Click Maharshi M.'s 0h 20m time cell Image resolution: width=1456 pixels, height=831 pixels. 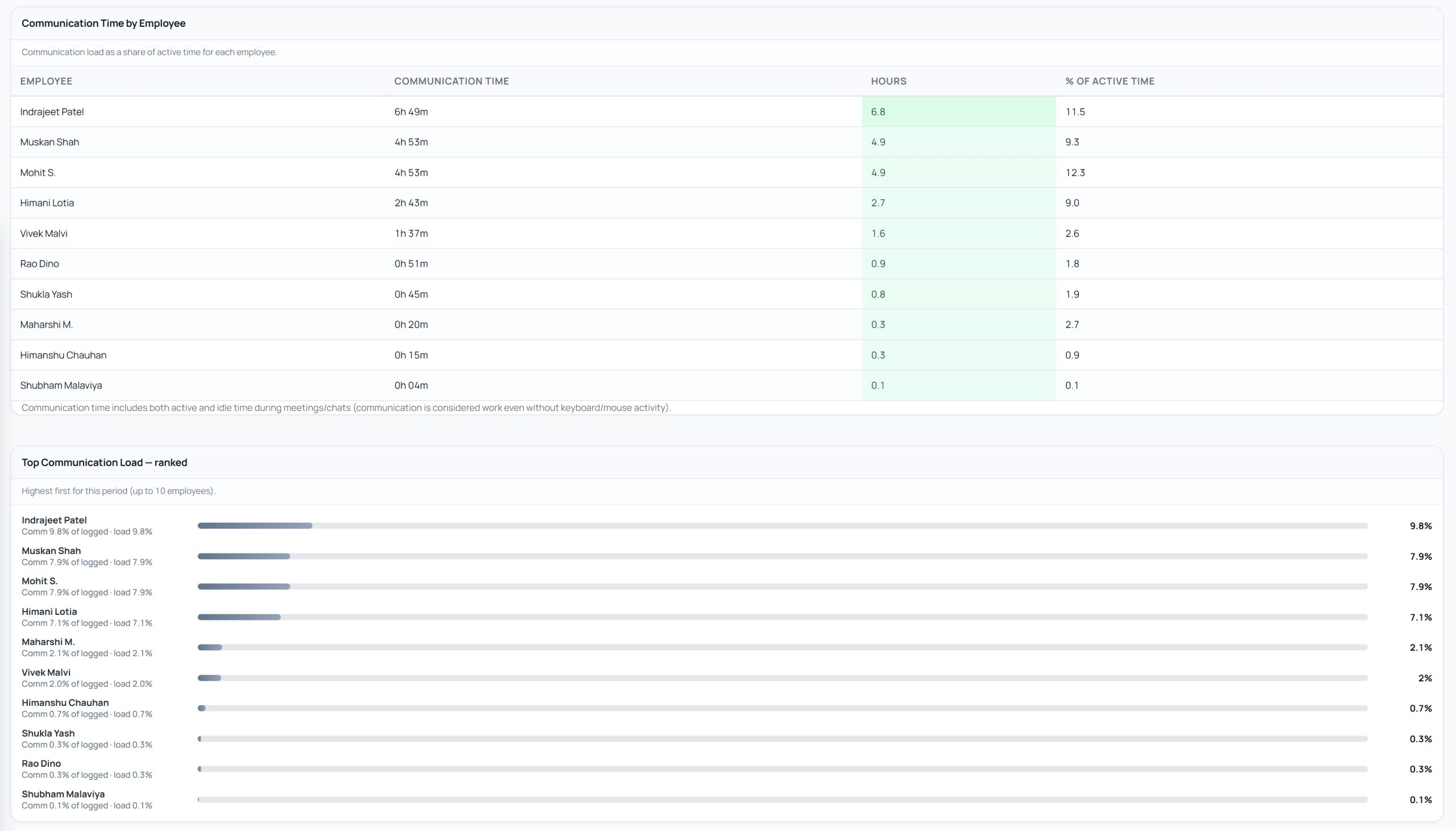pos(411,325)
